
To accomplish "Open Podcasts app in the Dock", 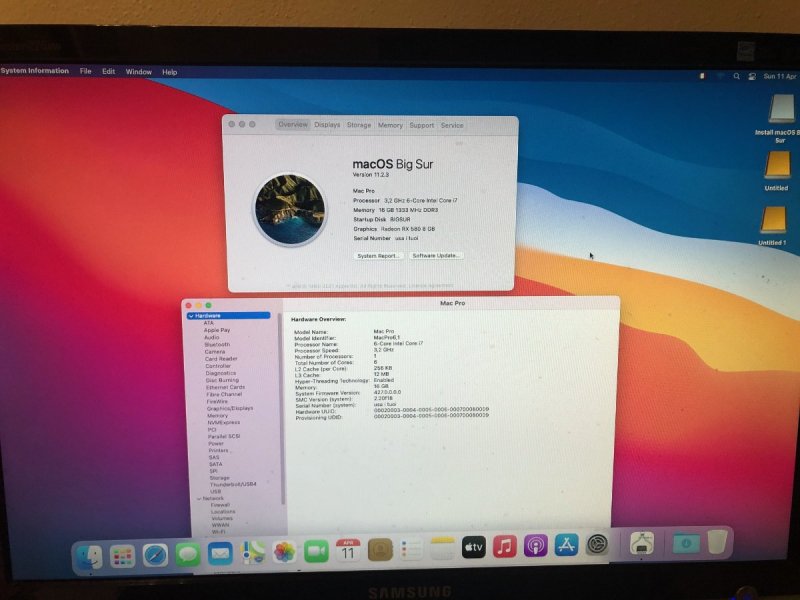I will coord(536,546).
